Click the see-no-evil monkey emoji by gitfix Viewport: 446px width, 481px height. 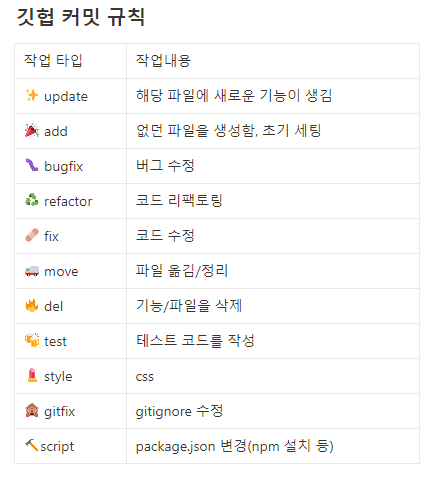tap(32, 410)
